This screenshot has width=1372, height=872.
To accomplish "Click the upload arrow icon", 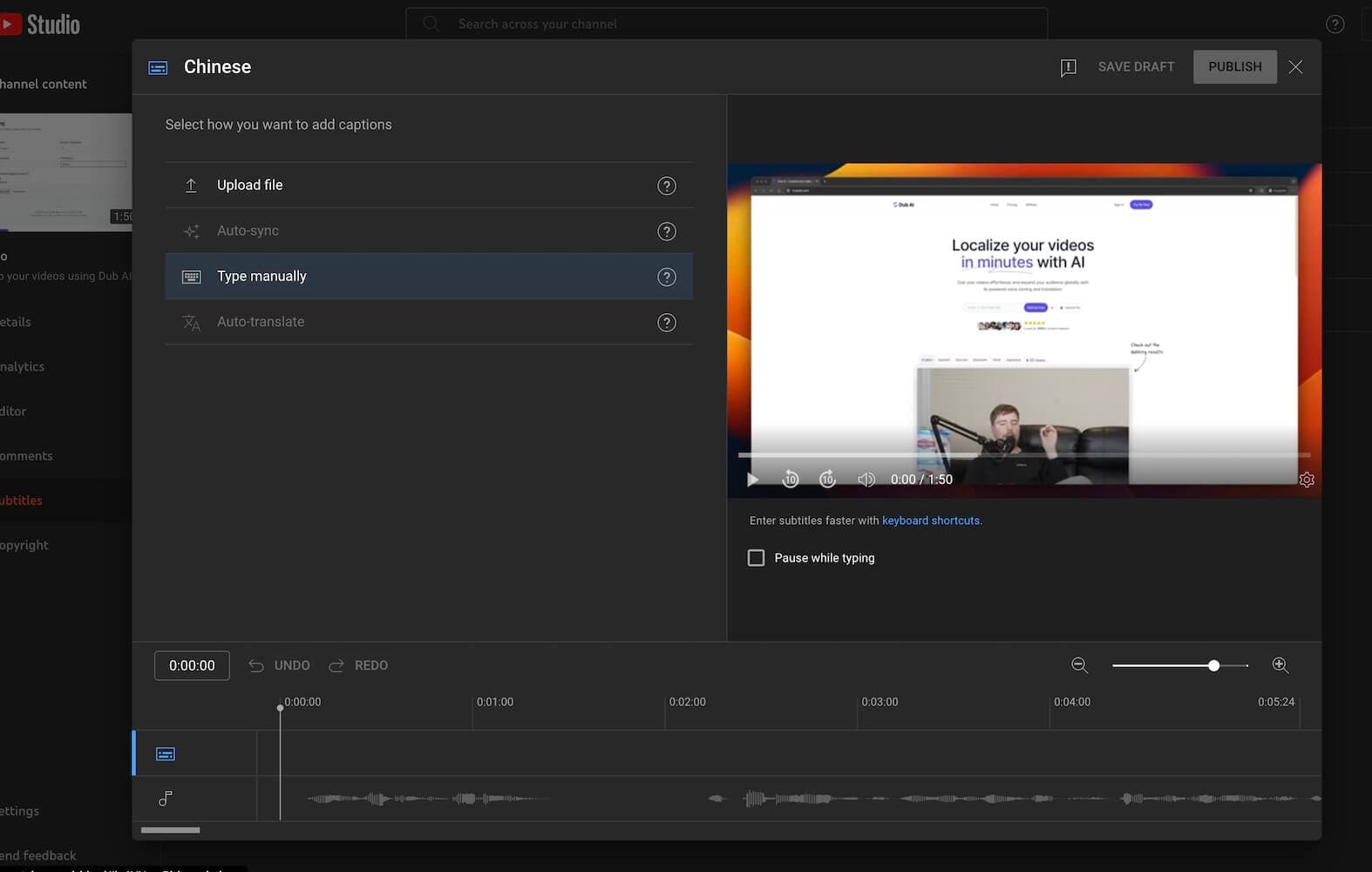I will click(191, 186).
